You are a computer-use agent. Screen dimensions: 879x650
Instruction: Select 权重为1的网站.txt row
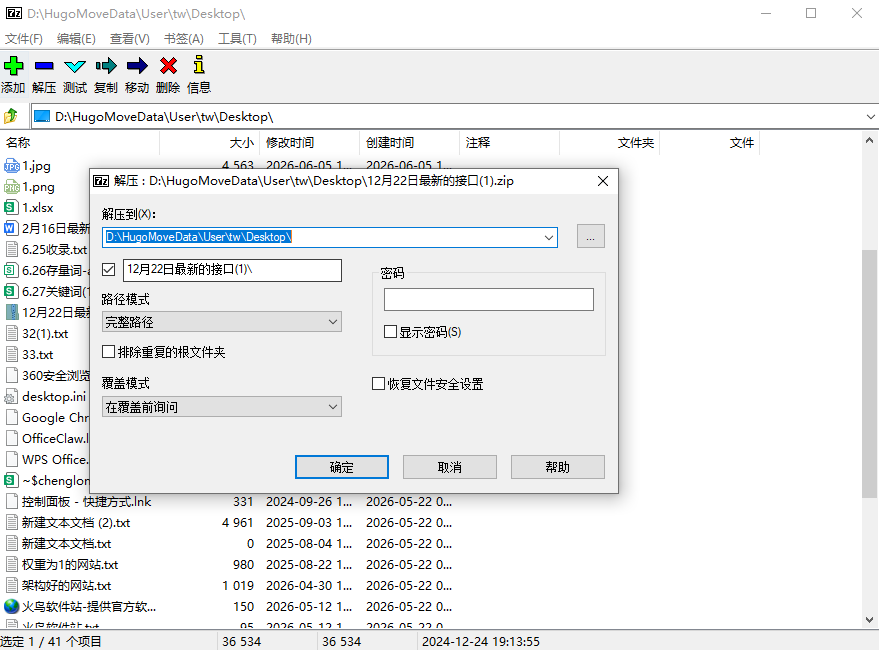229,564
